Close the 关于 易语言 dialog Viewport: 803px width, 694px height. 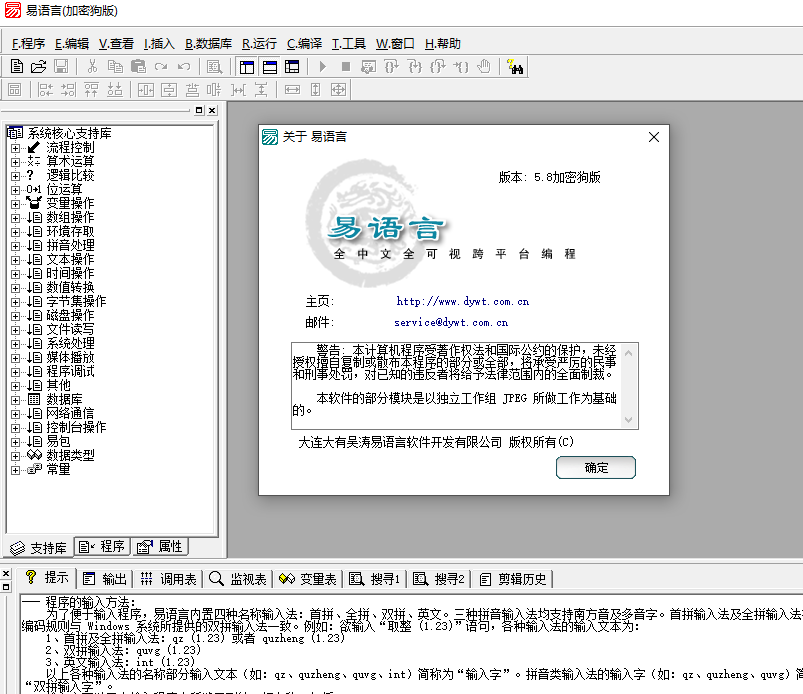653,137
